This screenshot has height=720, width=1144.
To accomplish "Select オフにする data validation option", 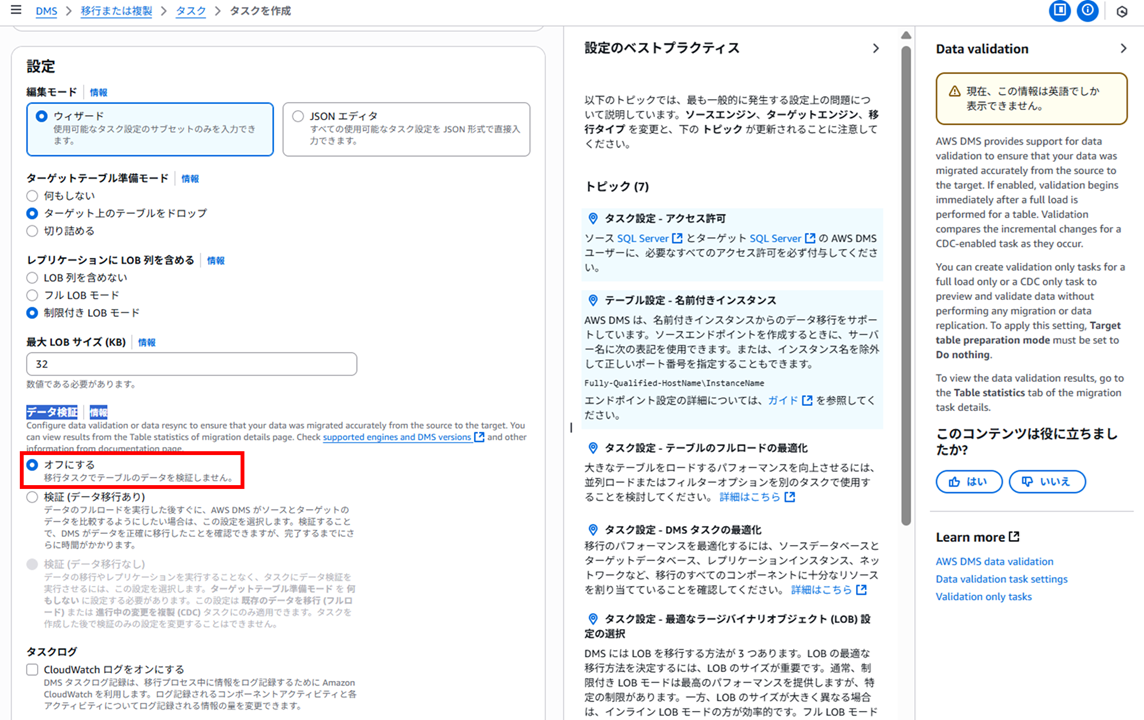I will point(32,465).
